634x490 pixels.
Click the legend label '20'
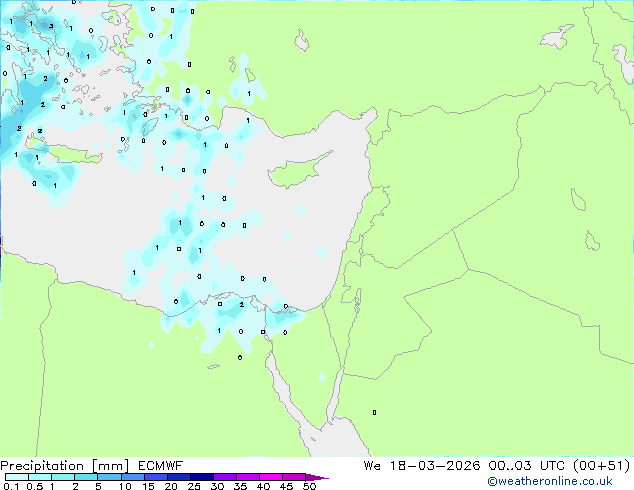click(x=171, y=486)
